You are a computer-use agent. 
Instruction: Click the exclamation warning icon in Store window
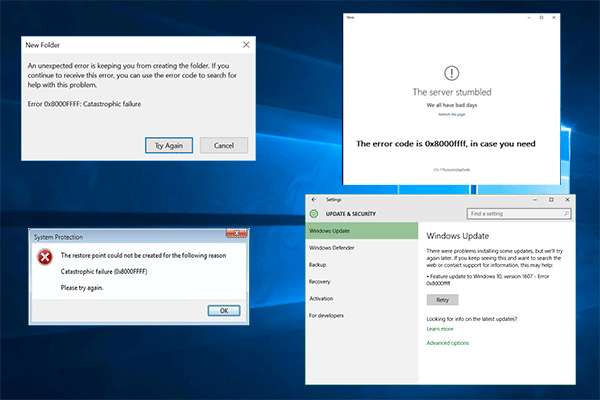coord(452,73)
